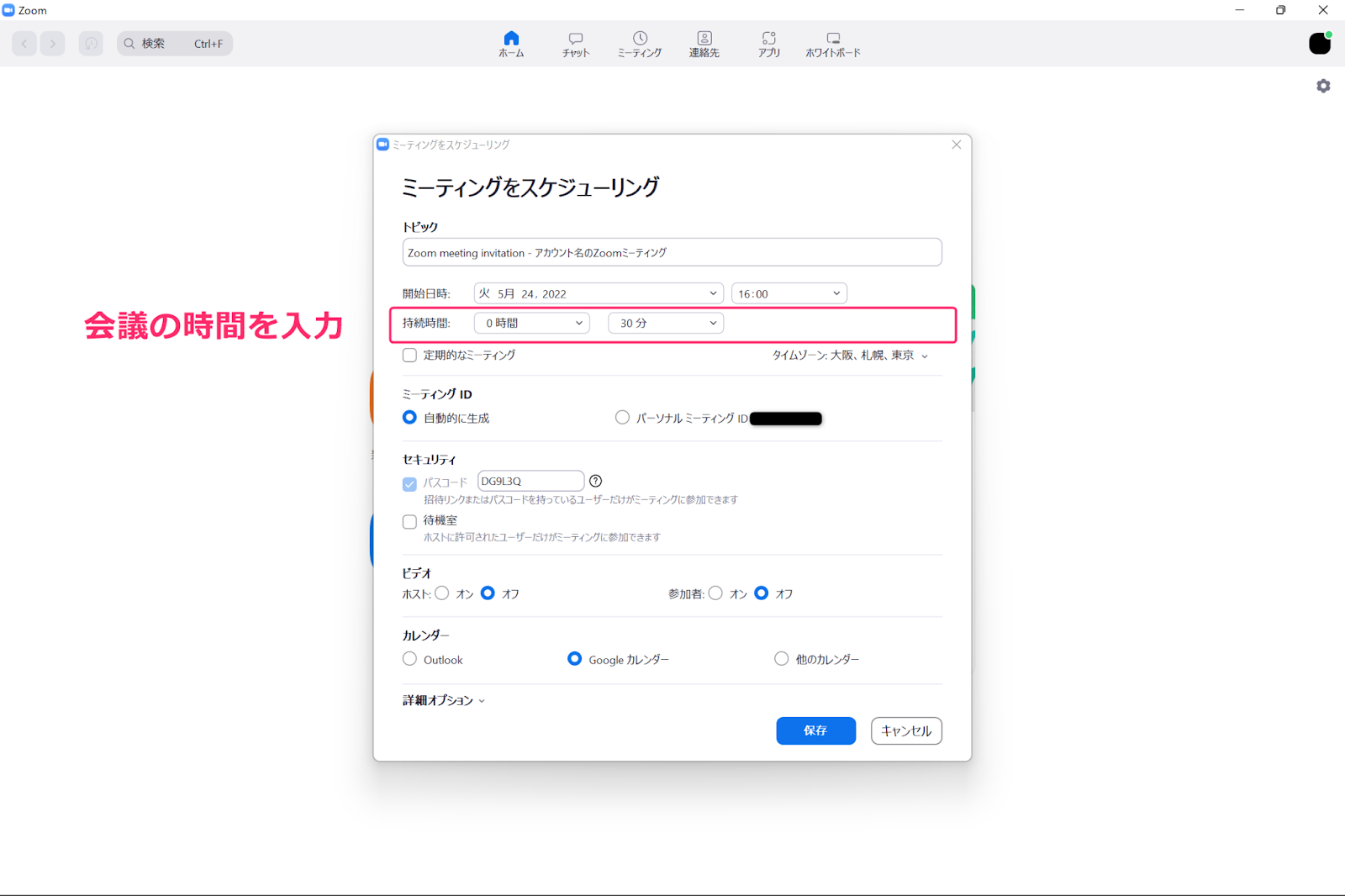Select パーソナル ミーティング ID option
Screen dimensions: 1345x896
click(x=622, y=418)
